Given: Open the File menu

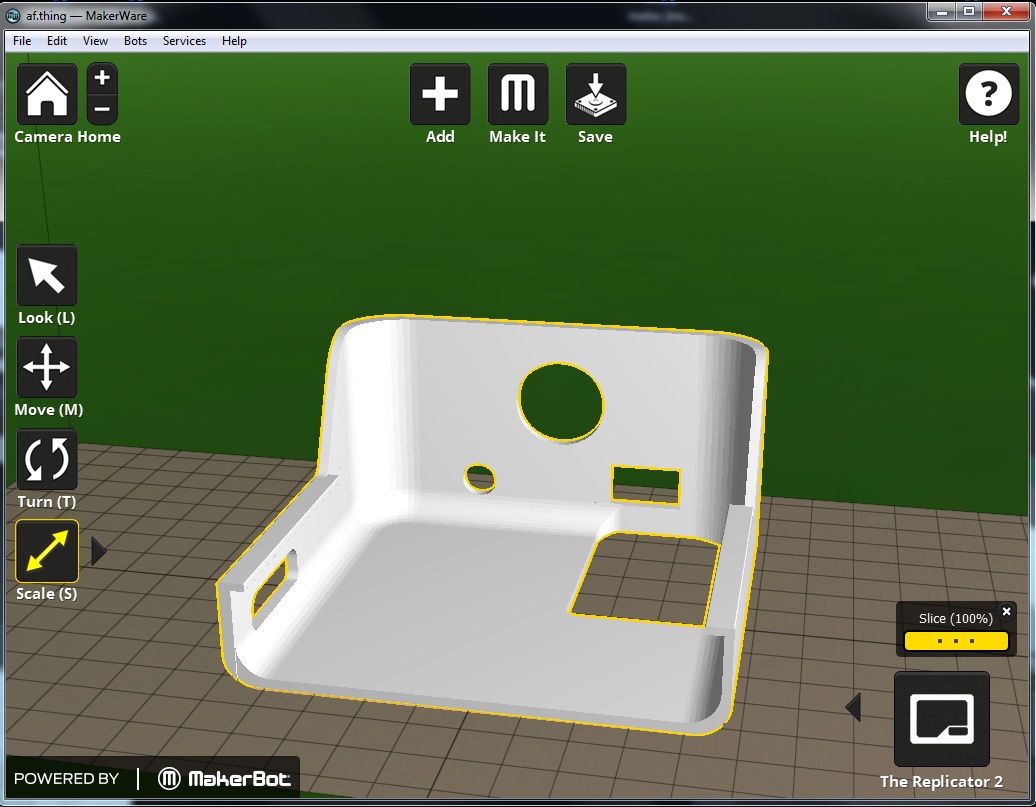Looking at the screenshot, I should [22, 41].
